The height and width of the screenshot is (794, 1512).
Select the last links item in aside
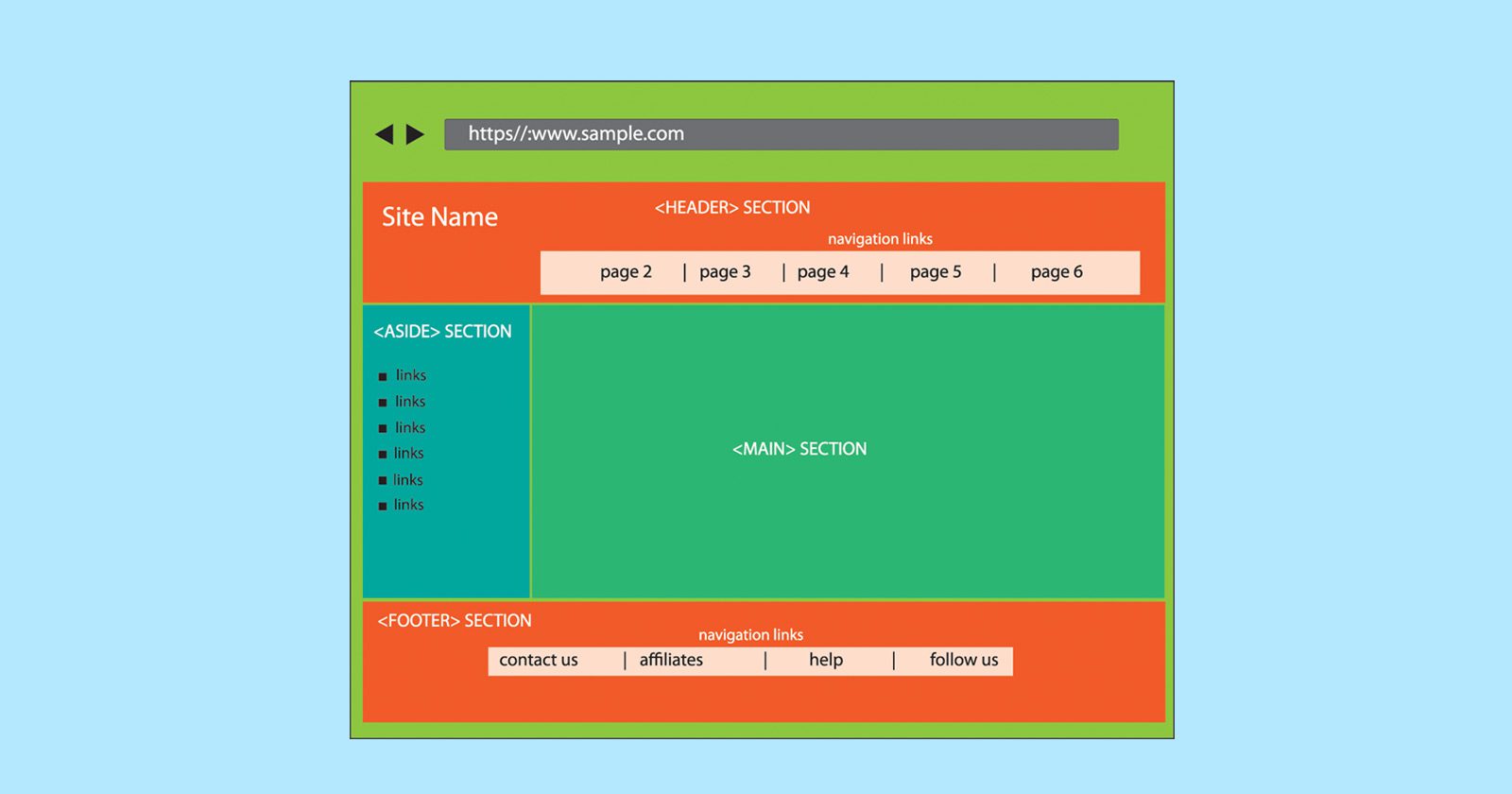[408, 505]
